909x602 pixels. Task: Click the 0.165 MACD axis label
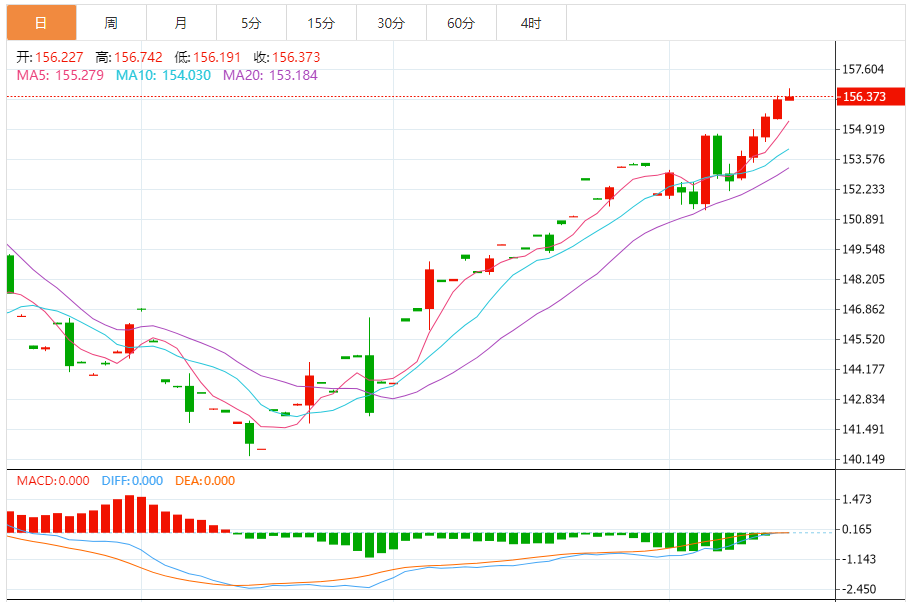(857, 529)
